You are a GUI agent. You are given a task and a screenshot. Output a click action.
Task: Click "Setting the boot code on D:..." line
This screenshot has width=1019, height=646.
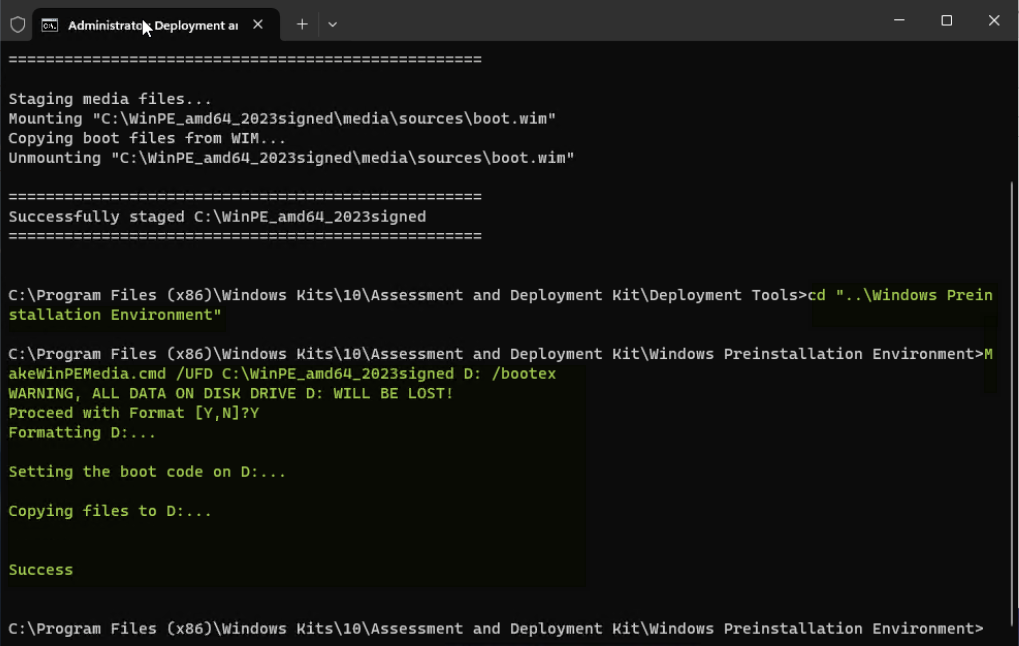(x=147, y=472)
